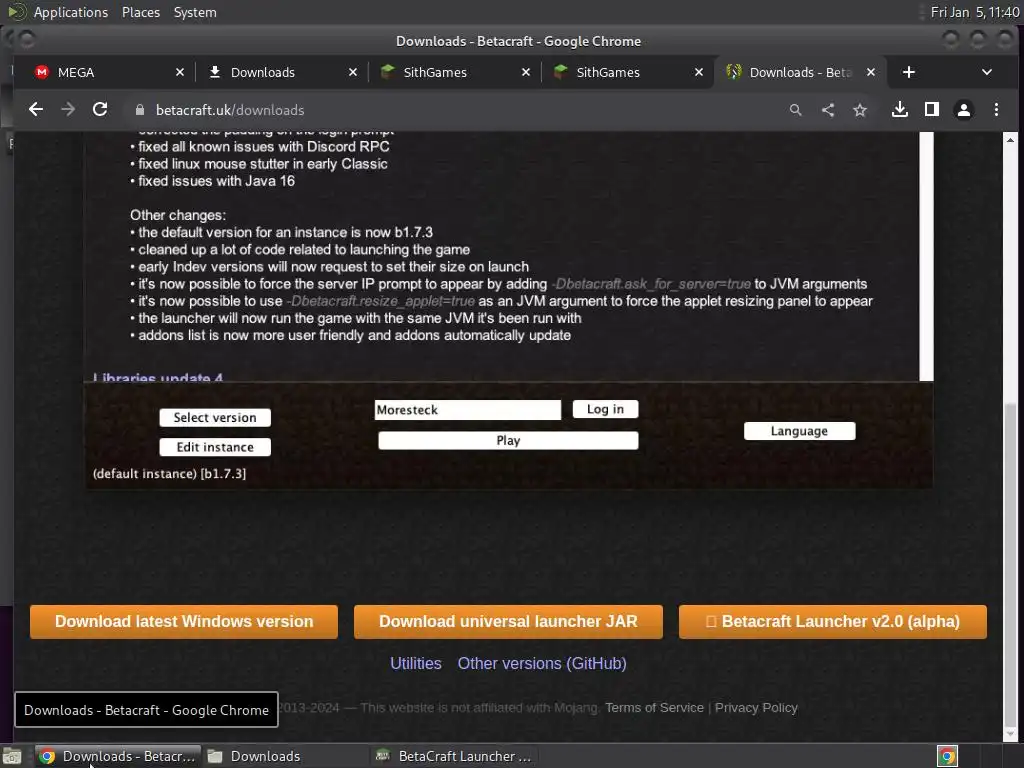The height and width of the screenshot is (768, 1024).
Task: Click the Chrome workspace icon at bottom right
Action: (x=947, y=756)
